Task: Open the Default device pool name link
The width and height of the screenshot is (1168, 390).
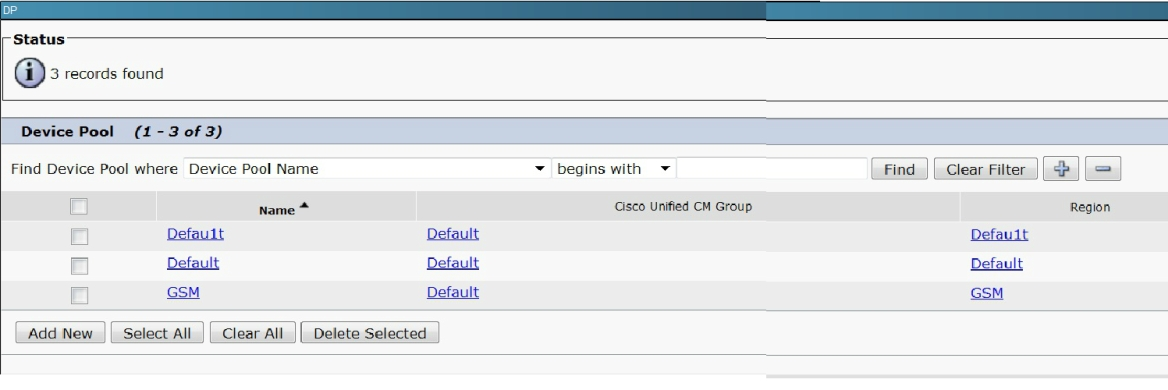Action: tap(193, 263)
